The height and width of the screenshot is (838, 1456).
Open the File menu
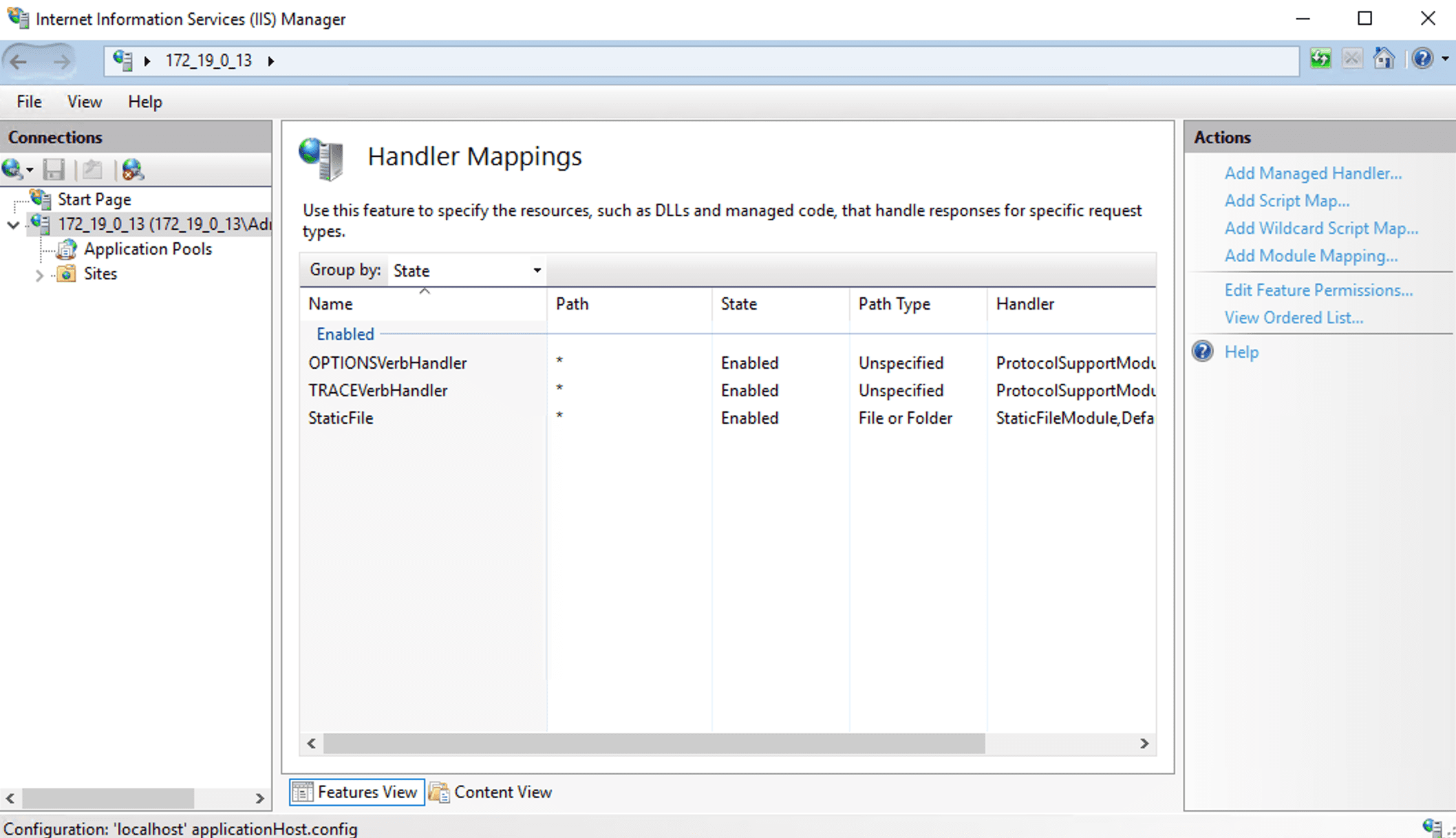pos(29,102)
